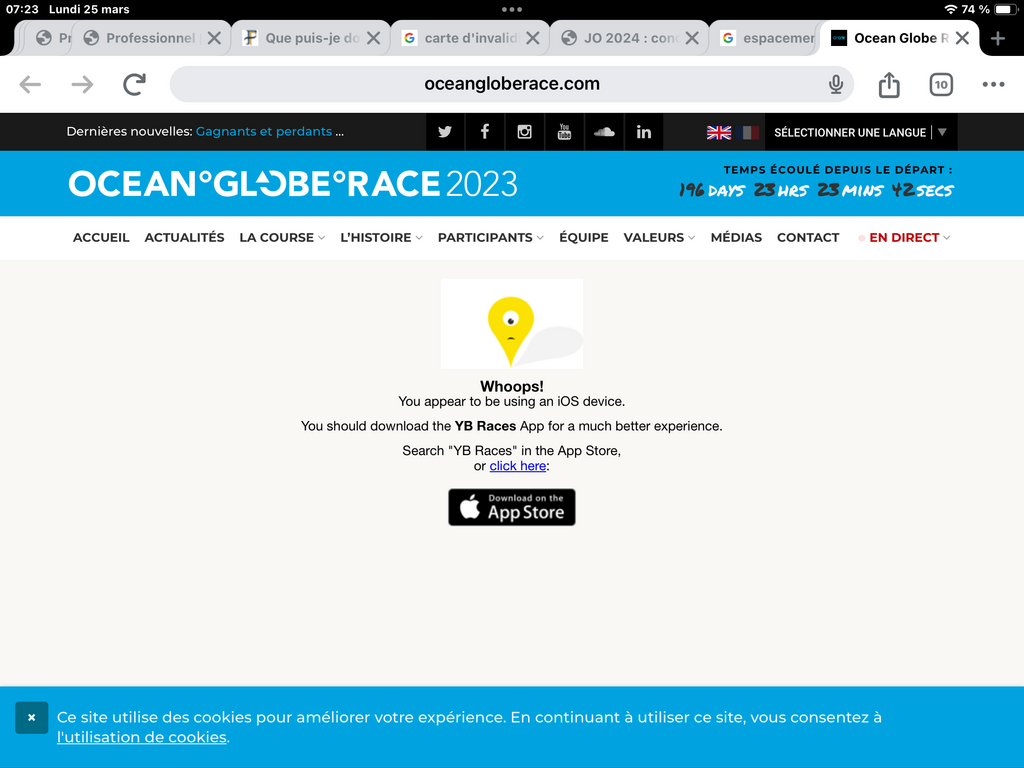Open the 'Sélectionner une langue' dropdown
Image resolution: width=1024 pixels, height=768 pixels.
click(860, 133)
